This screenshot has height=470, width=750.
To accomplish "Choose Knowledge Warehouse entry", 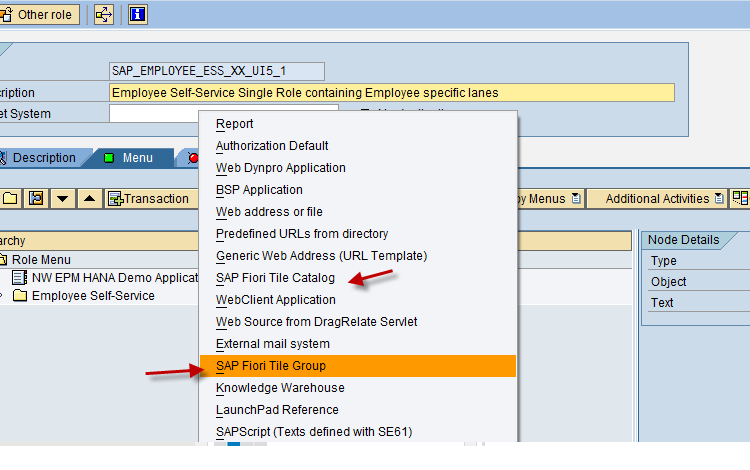I will [x=358, y=388].
